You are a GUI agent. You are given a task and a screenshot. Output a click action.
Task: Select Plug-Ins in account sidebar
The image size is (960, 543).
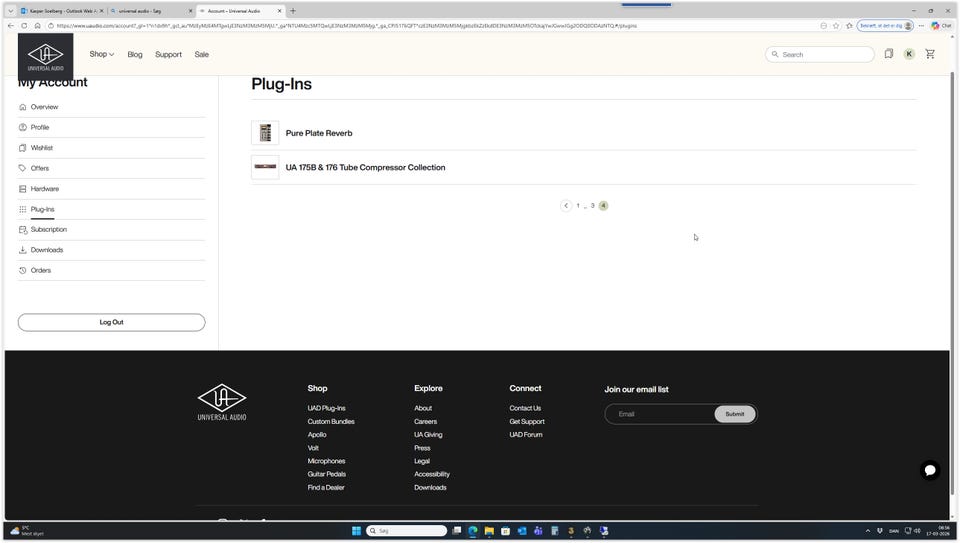click(x=42, y=209)
